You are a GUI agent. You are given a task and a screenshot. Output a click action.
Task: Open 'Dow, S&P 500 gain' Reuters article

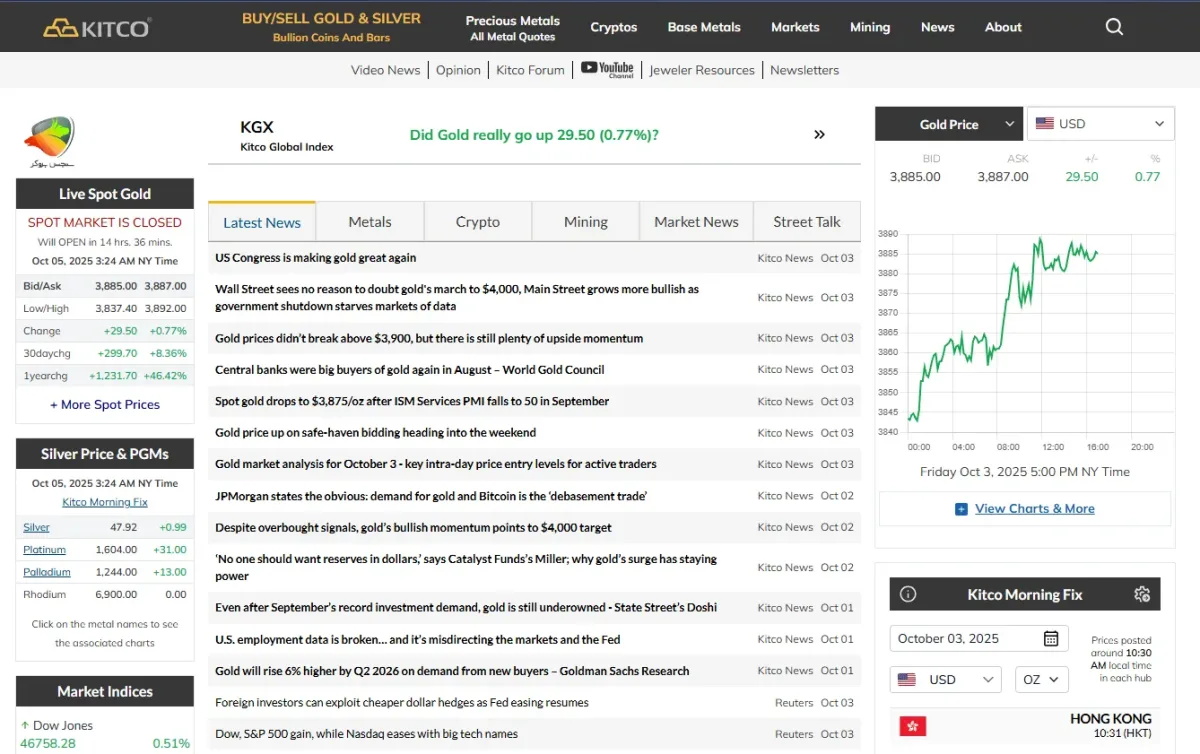coord(366,734)
